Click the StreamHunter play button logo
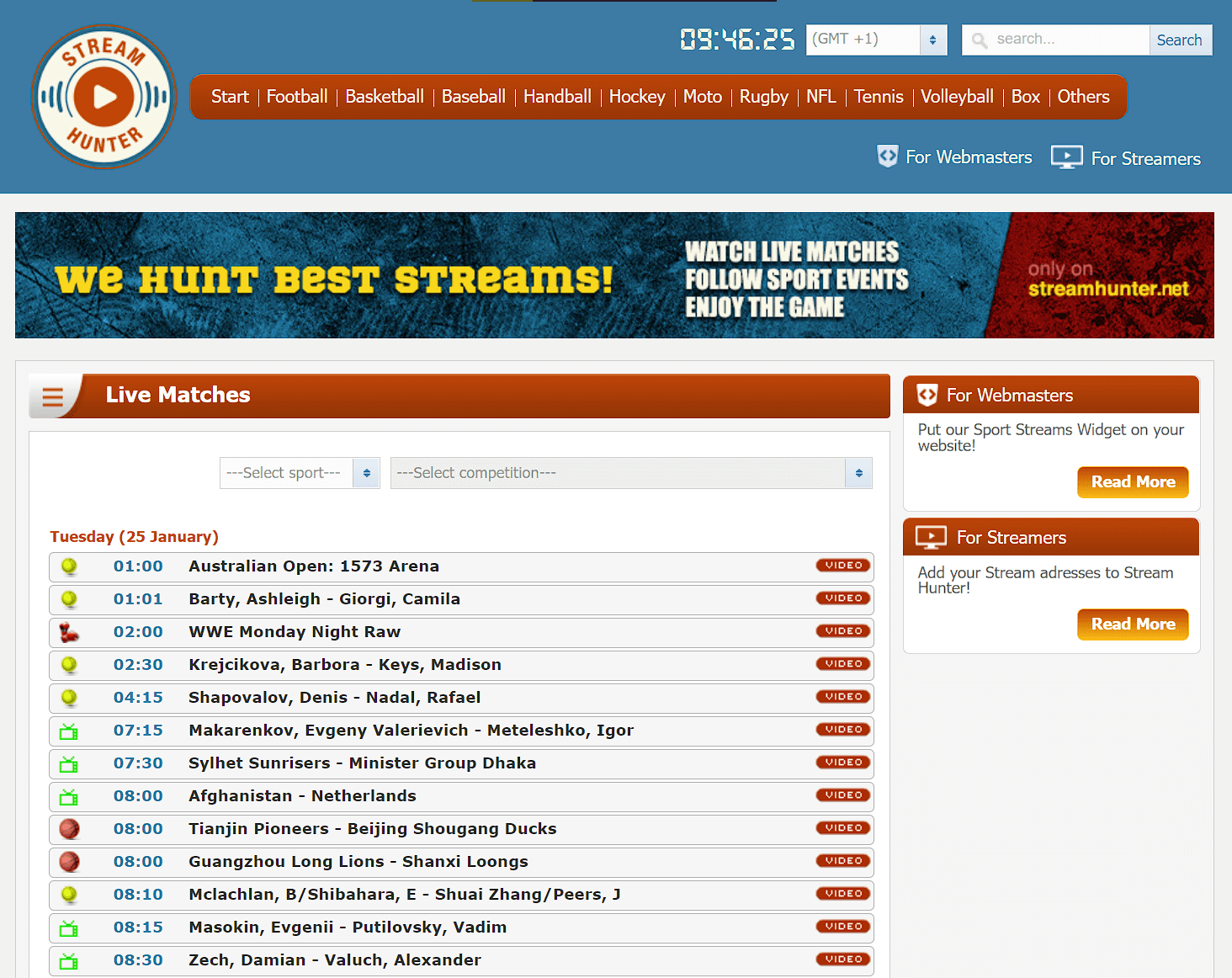This screenshot has height=978, width=1232. (x=104, y=97)
